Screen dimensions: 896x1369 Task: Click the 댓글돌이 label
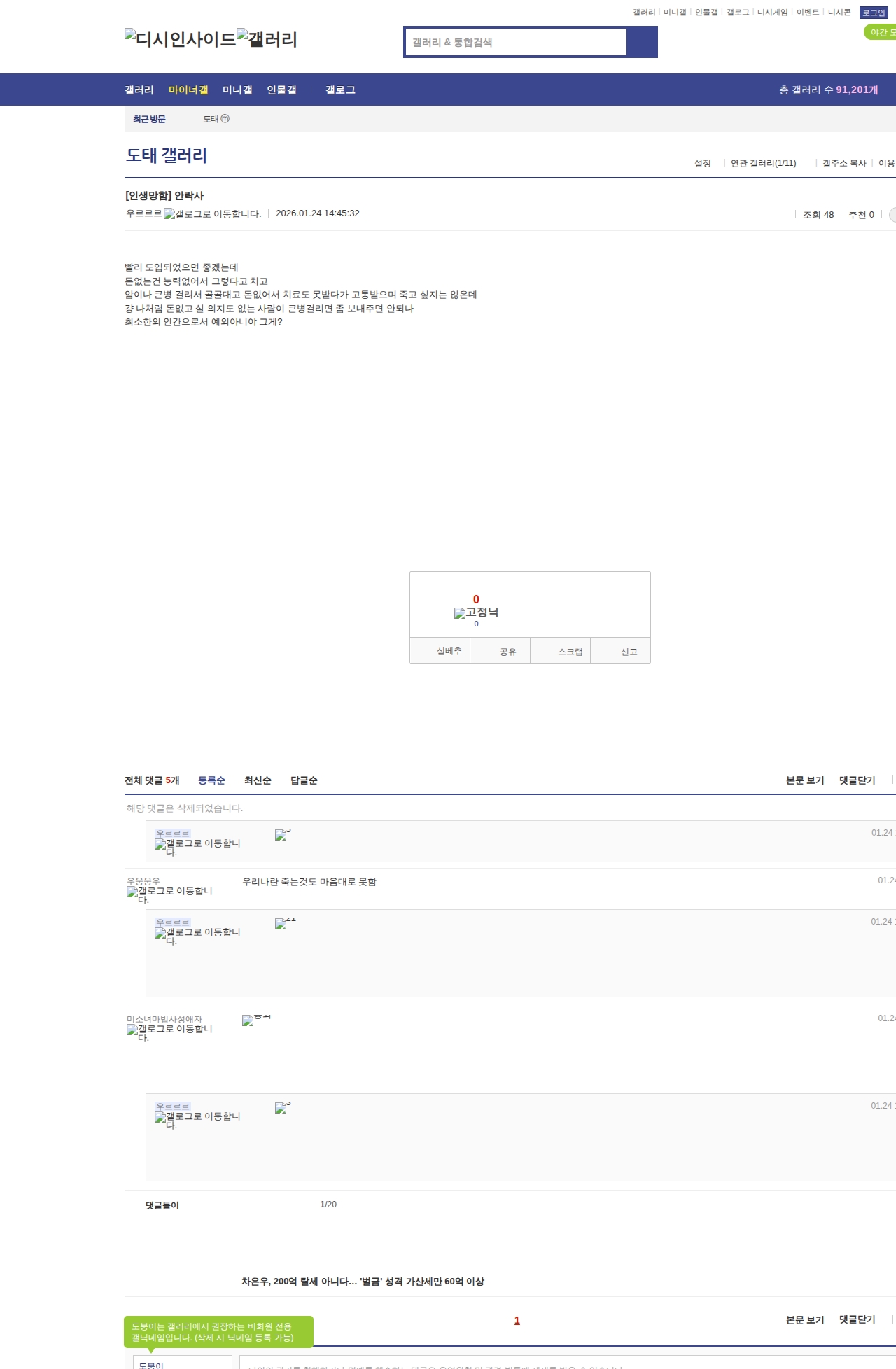[x=162, y=1205]
